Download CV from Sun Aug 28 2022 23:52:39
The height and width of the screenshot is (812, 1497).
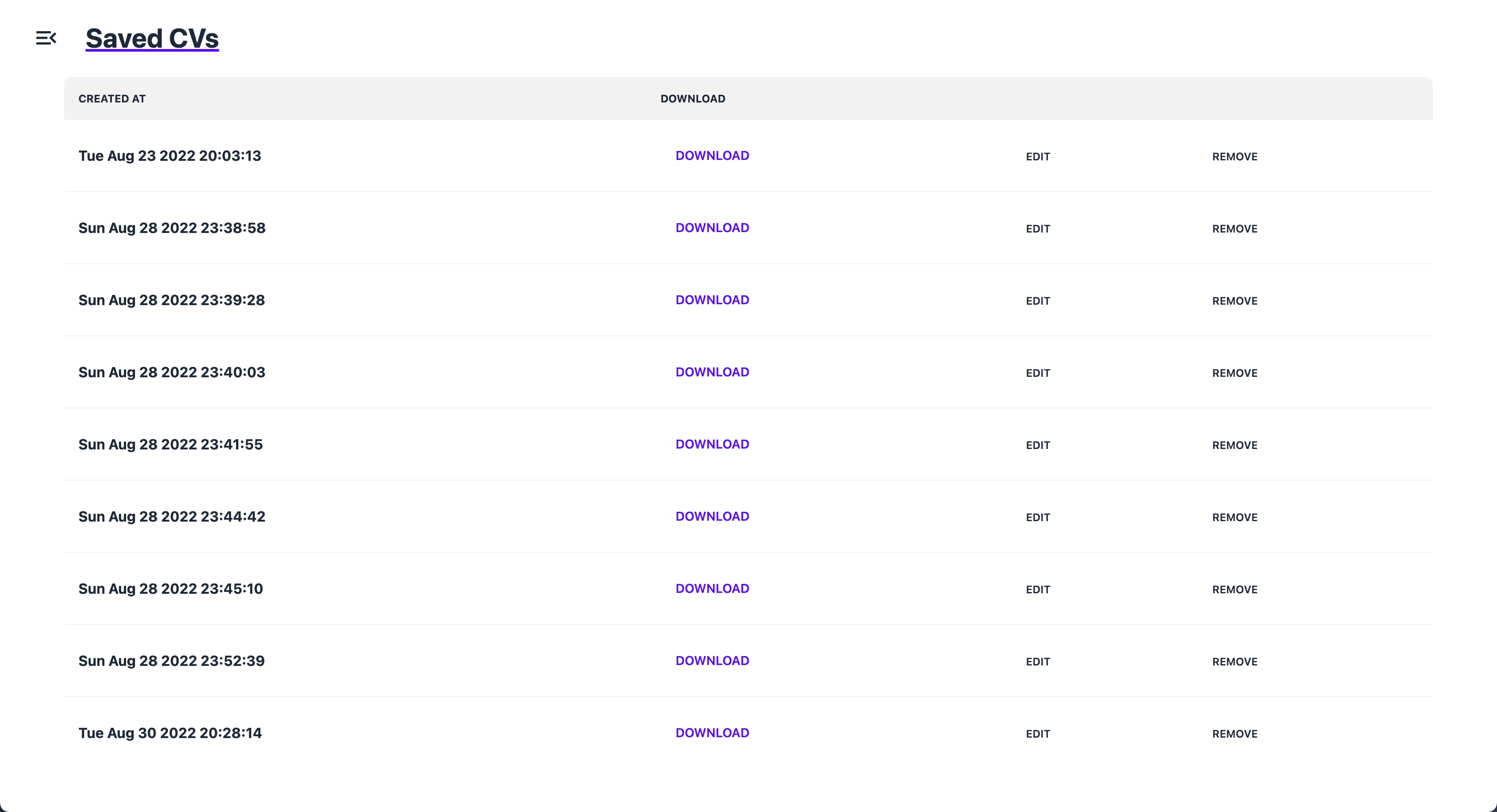pyautogui.click(x=712, y=661)
